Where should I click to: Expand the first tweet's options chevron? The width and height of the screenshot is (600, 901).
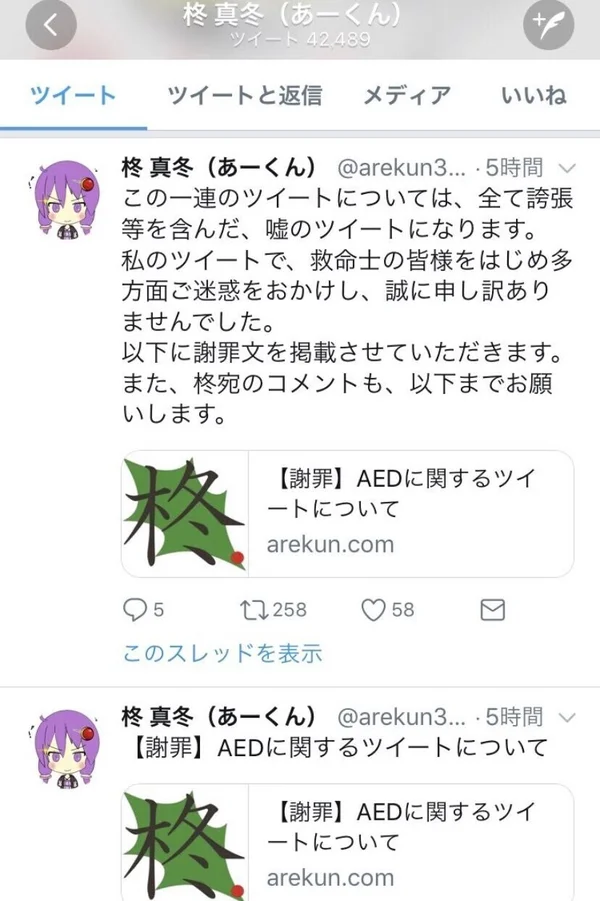point(567,168)
